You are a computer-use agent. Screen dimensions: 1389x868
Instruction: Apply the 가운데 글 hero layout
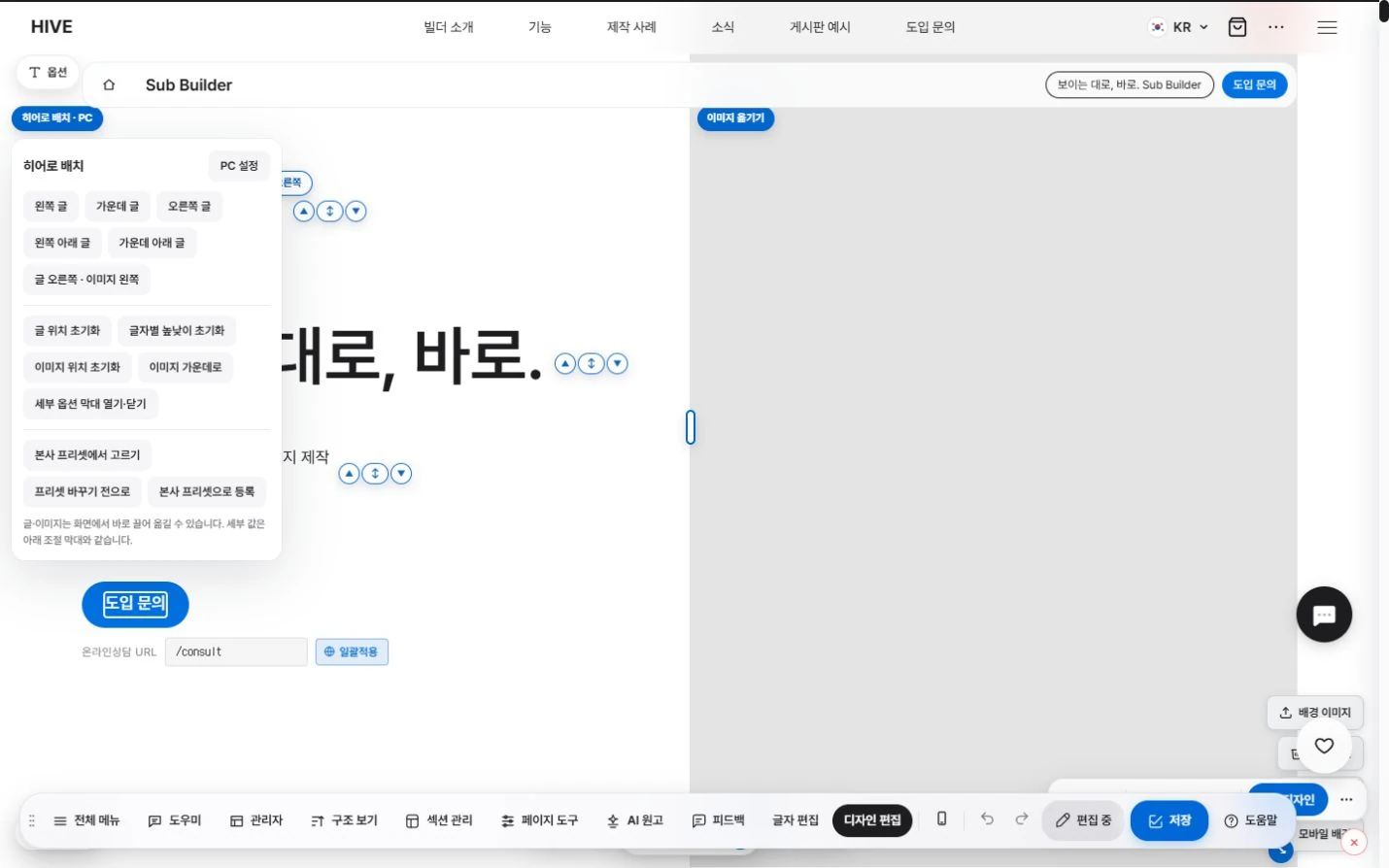[118, 206]
